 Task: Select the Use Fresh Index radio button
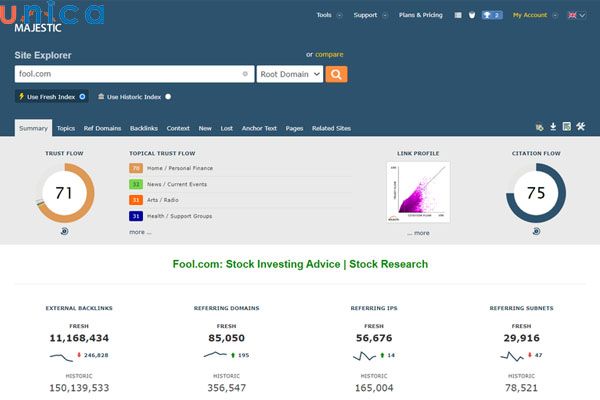coord(82,96)
